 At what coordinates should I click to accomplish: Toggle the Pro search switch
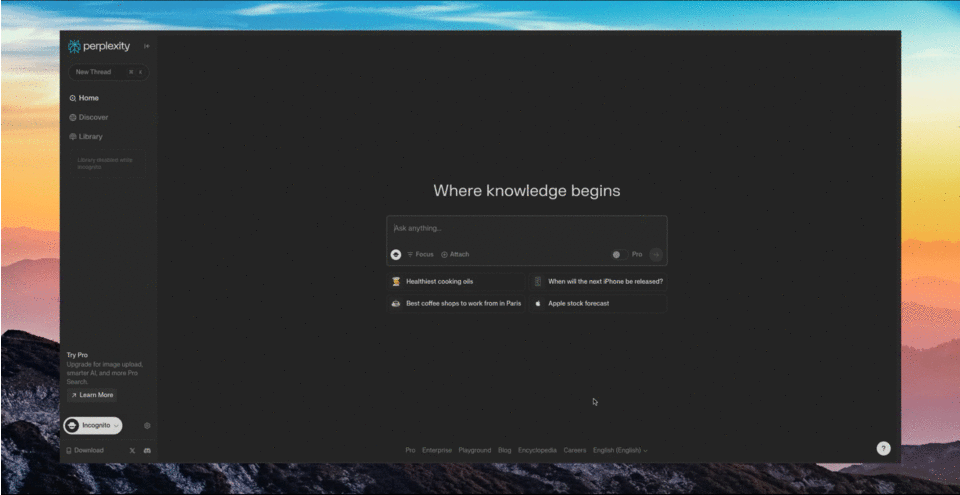[618, 255]
